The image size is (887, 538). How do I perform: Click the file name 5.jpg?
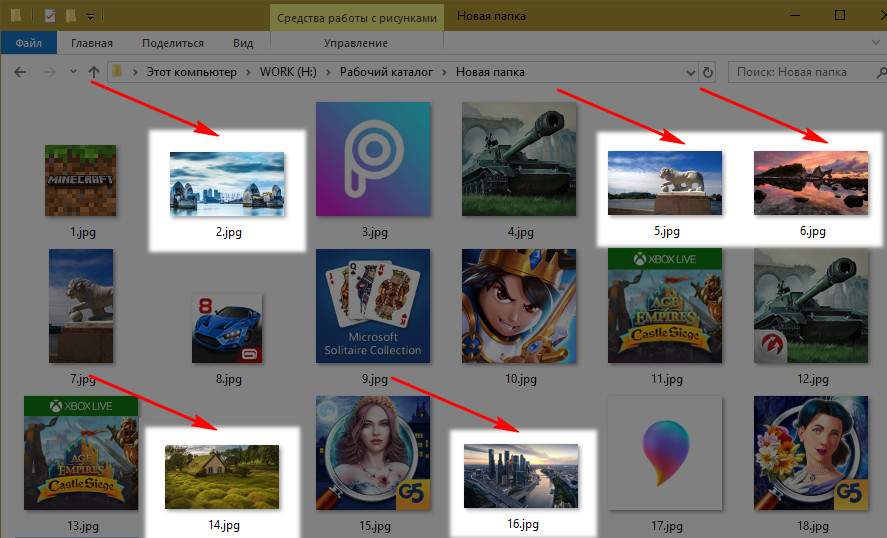pyautogui.click(x=666, y=231)
